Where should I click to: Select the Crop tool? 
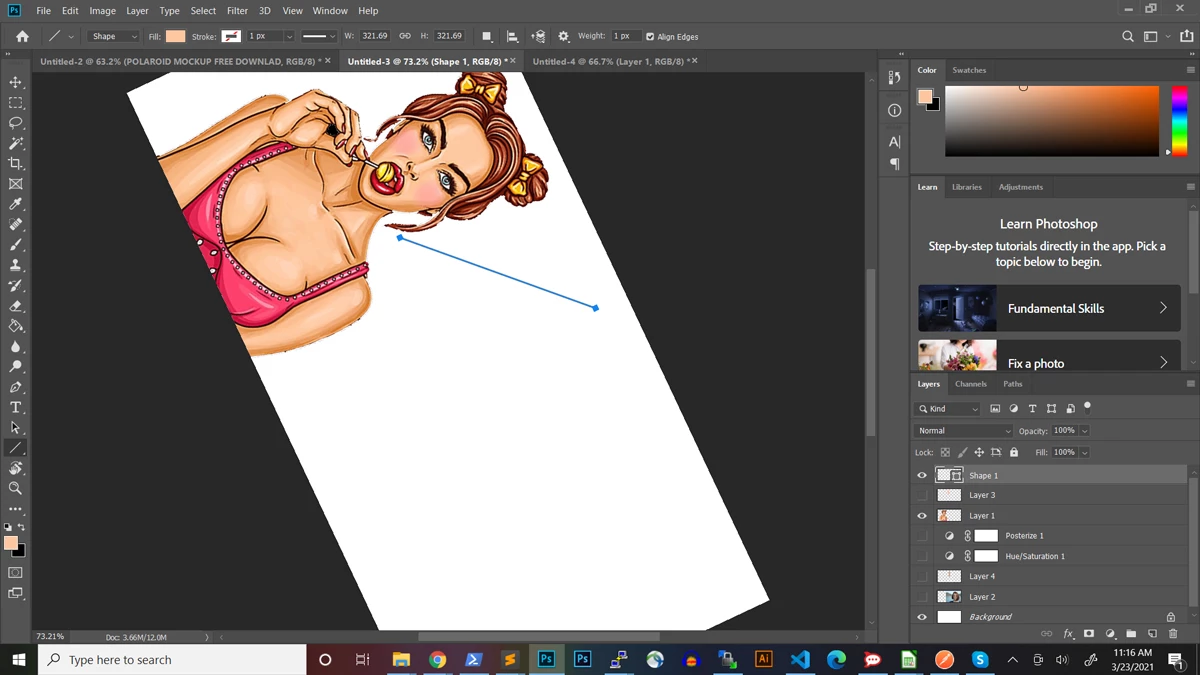pos(16,164)
